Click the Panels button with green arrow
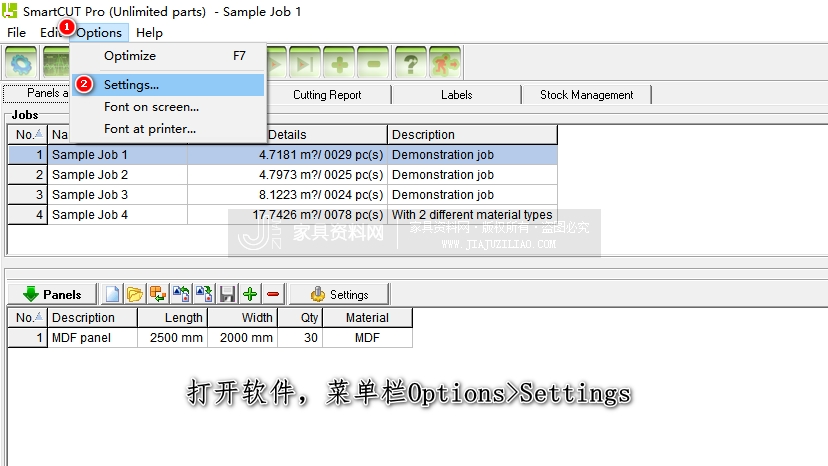This screenshot has width=828, height=466. click(52, 294)
